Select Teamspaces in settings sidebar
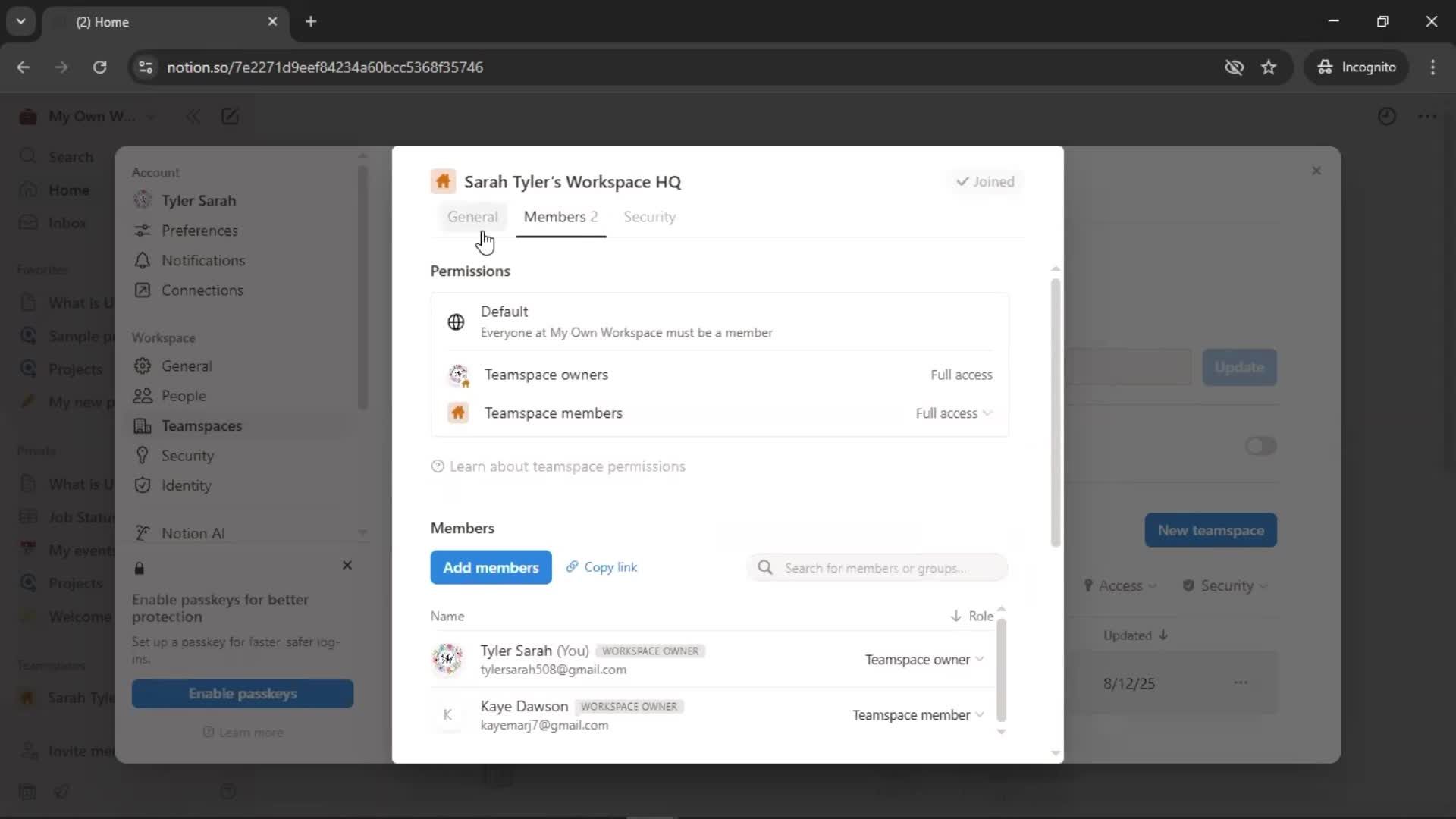The width and height of the screenshot is (1456, 819). (x=243, y=425)
